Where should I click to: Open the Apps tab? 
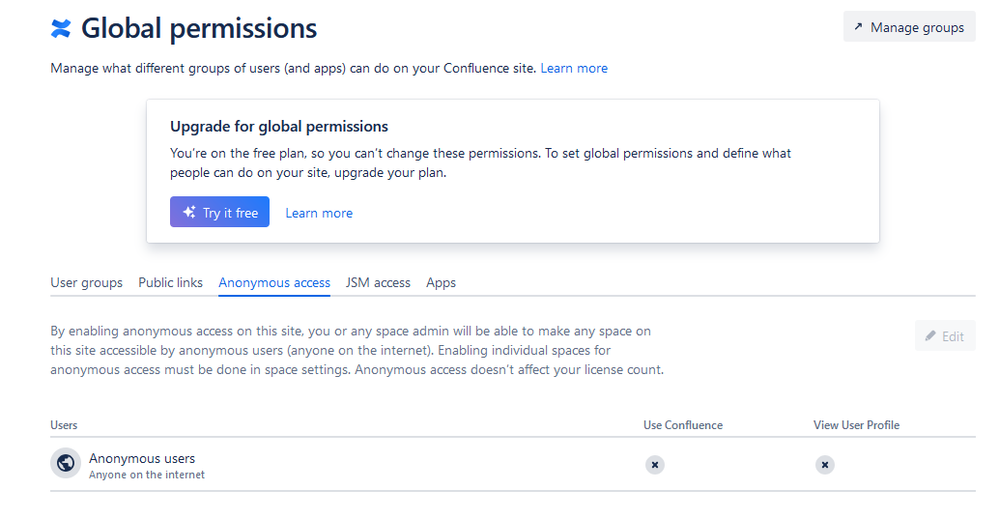(441, 283)
